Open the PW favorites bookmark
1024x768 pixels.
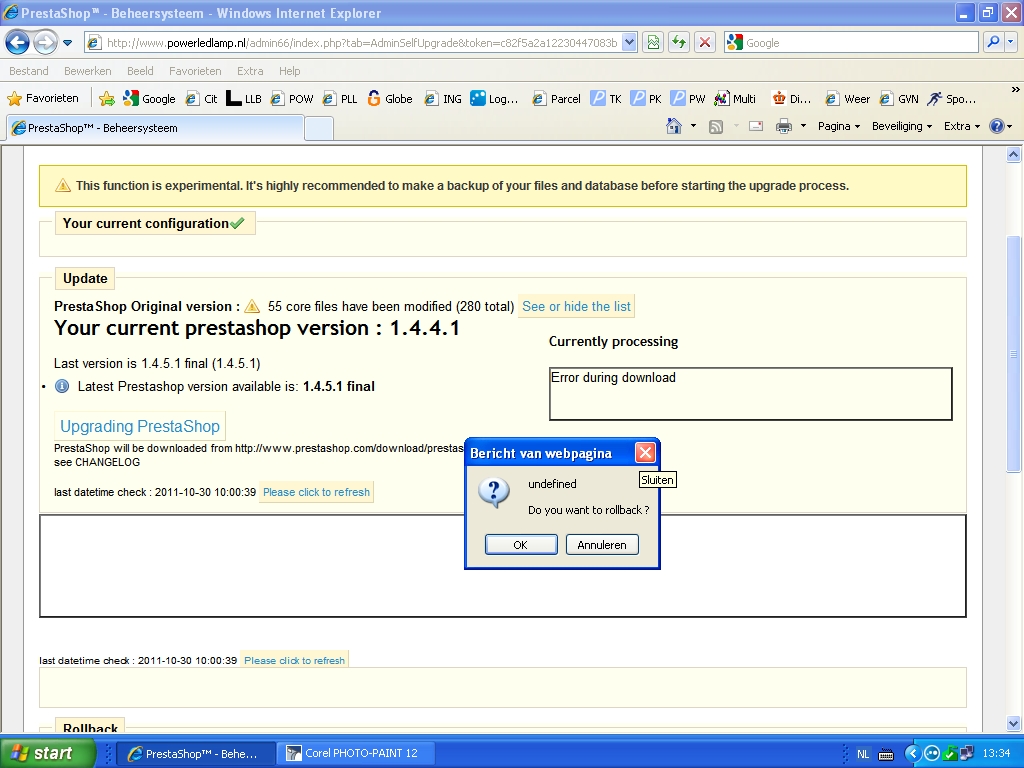pyautogui.click(x=688, y=99)
